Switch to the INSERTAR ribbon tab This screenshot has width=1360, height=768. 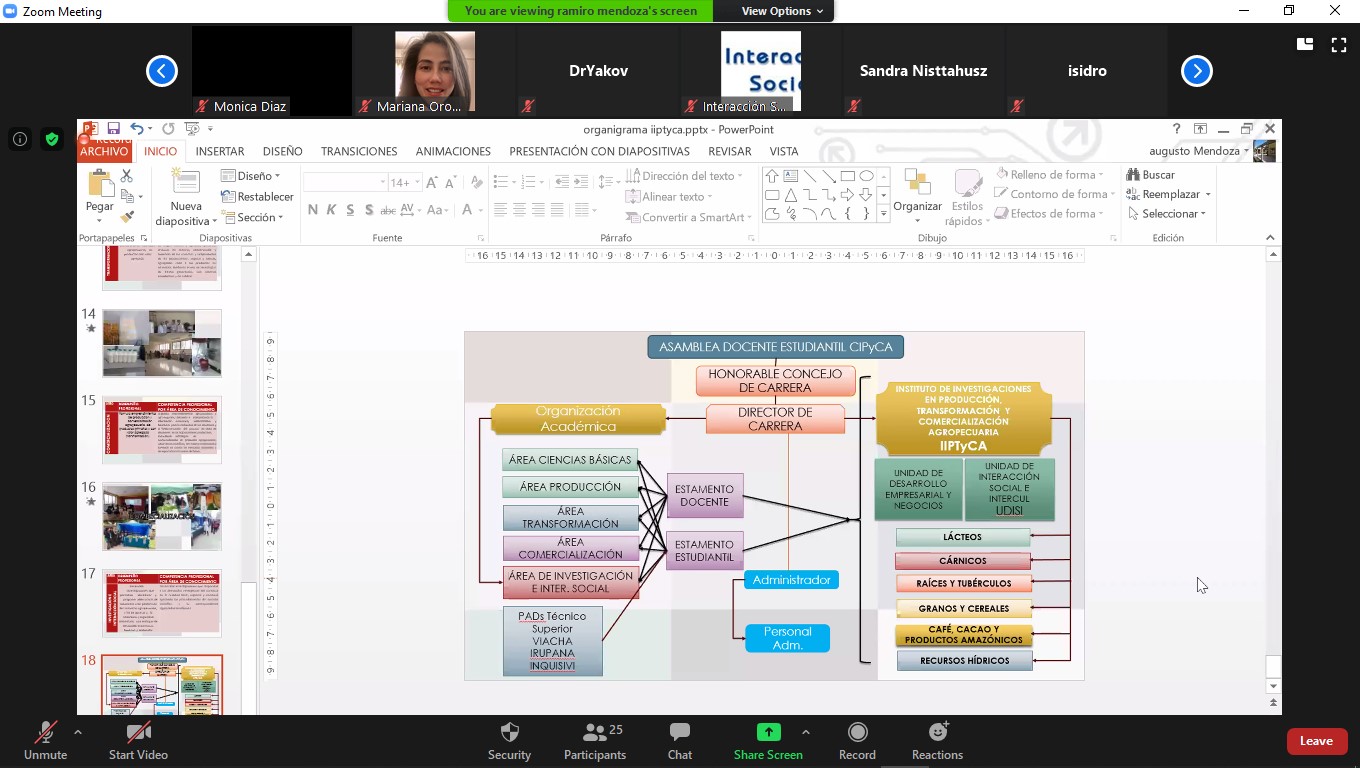click(x=220, y=151)
